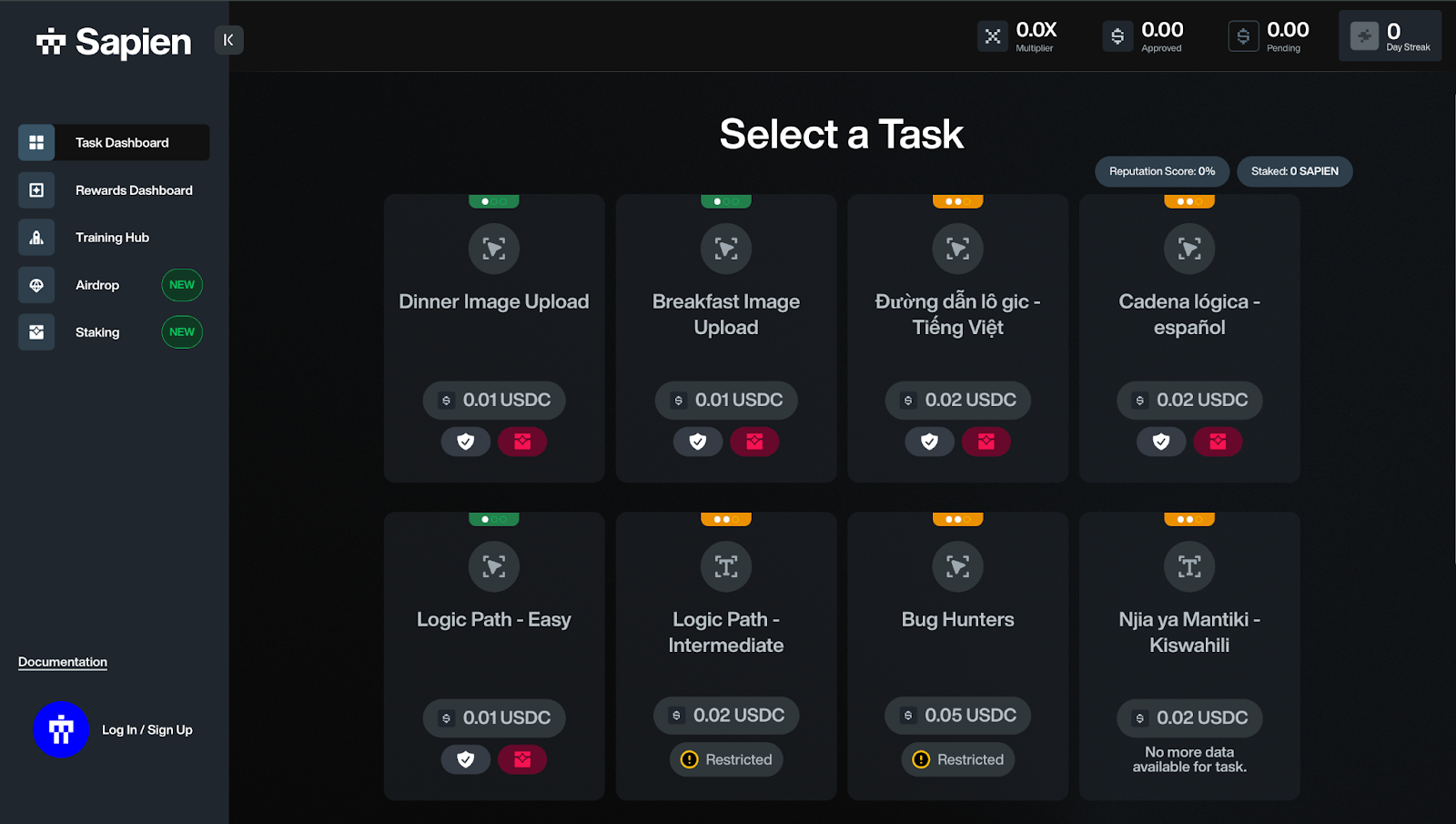This screenshot has height=824, width=1456.
Task: Click the blue robot avatar icon
Action: (x=61, y=729)
